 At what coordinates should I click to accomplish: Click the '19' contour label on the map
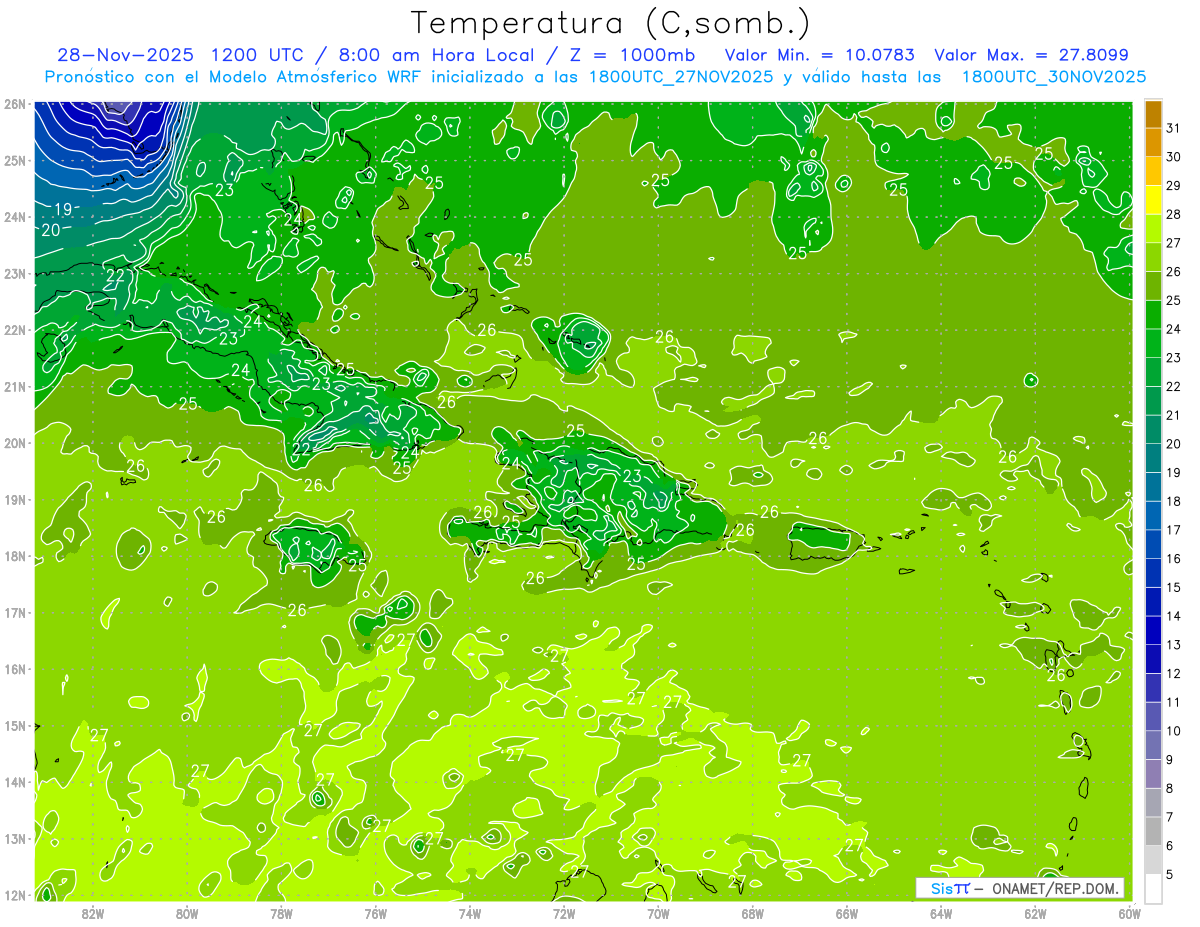point(63,209)
